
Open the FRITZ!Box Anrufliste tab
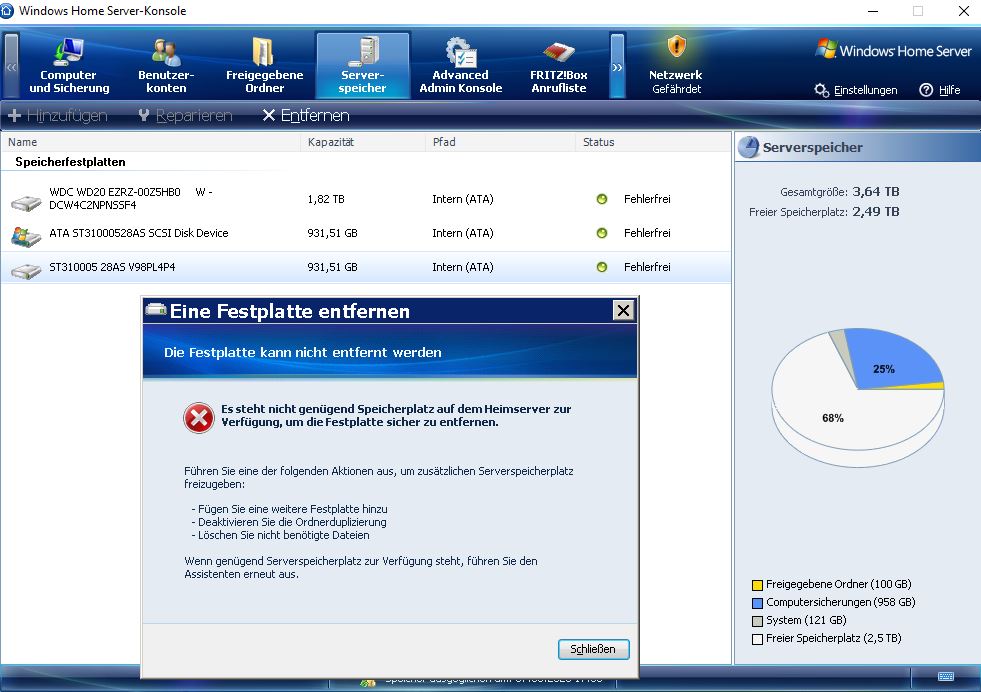(558, 66)
